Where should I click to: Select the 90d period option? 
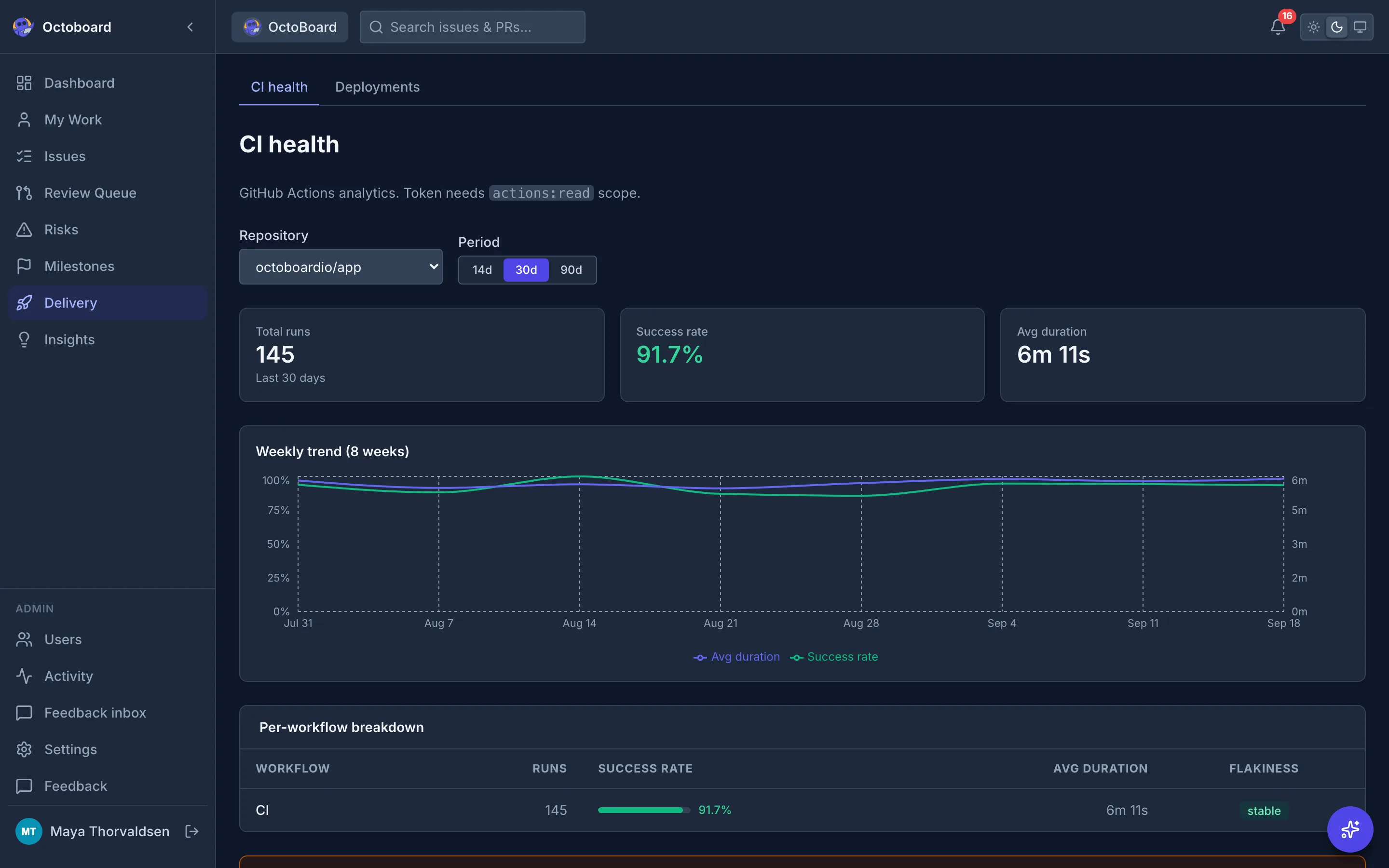tap(571, 270)
